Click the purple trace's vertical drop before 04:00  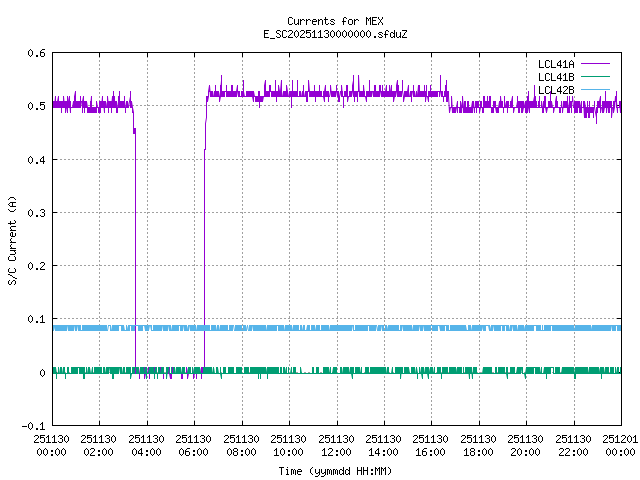135,250
